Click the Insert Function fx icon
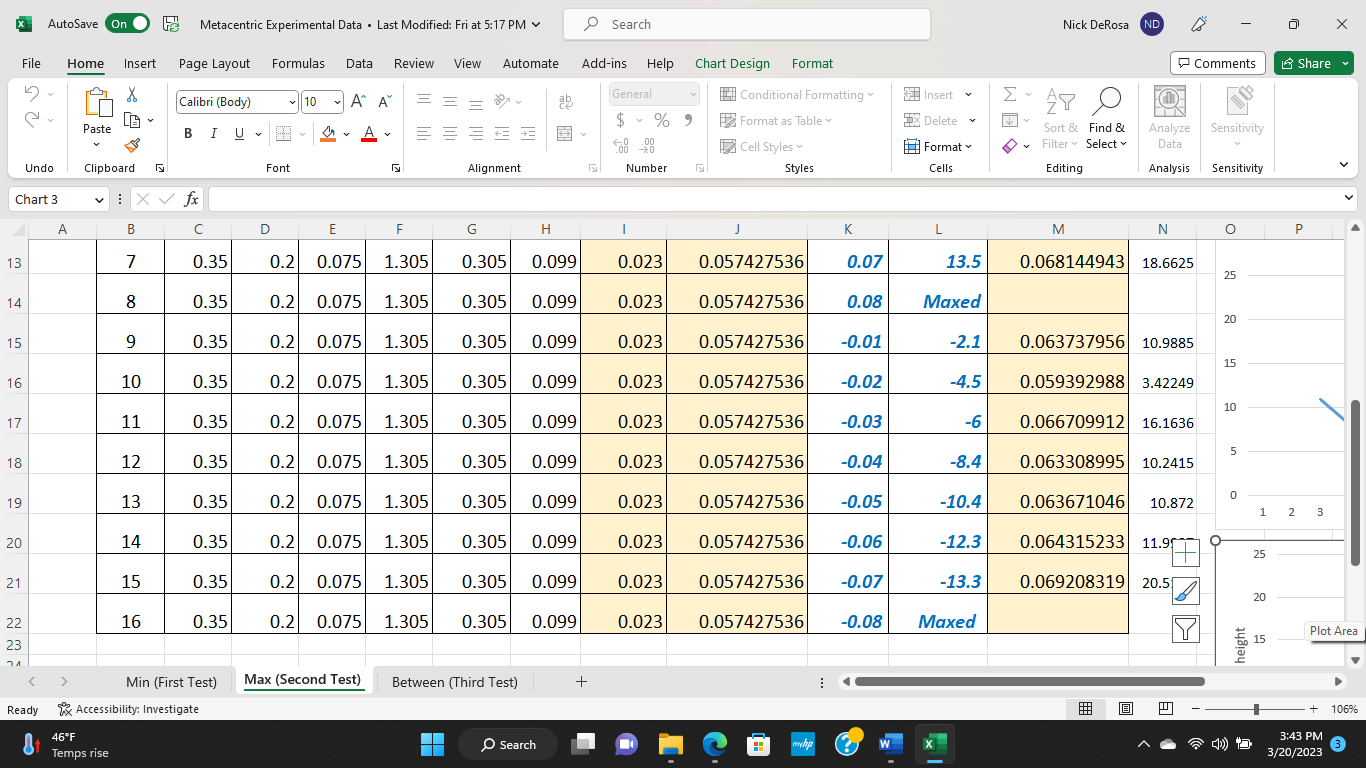This screenshot has width=1366, height=768. click(x=191, y=199)
